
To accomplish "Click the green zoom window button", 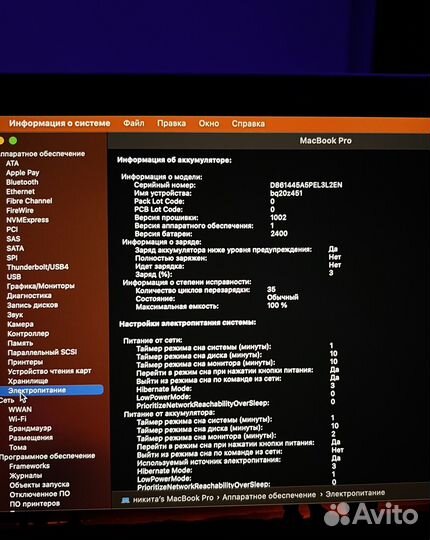I will point(13,141).
